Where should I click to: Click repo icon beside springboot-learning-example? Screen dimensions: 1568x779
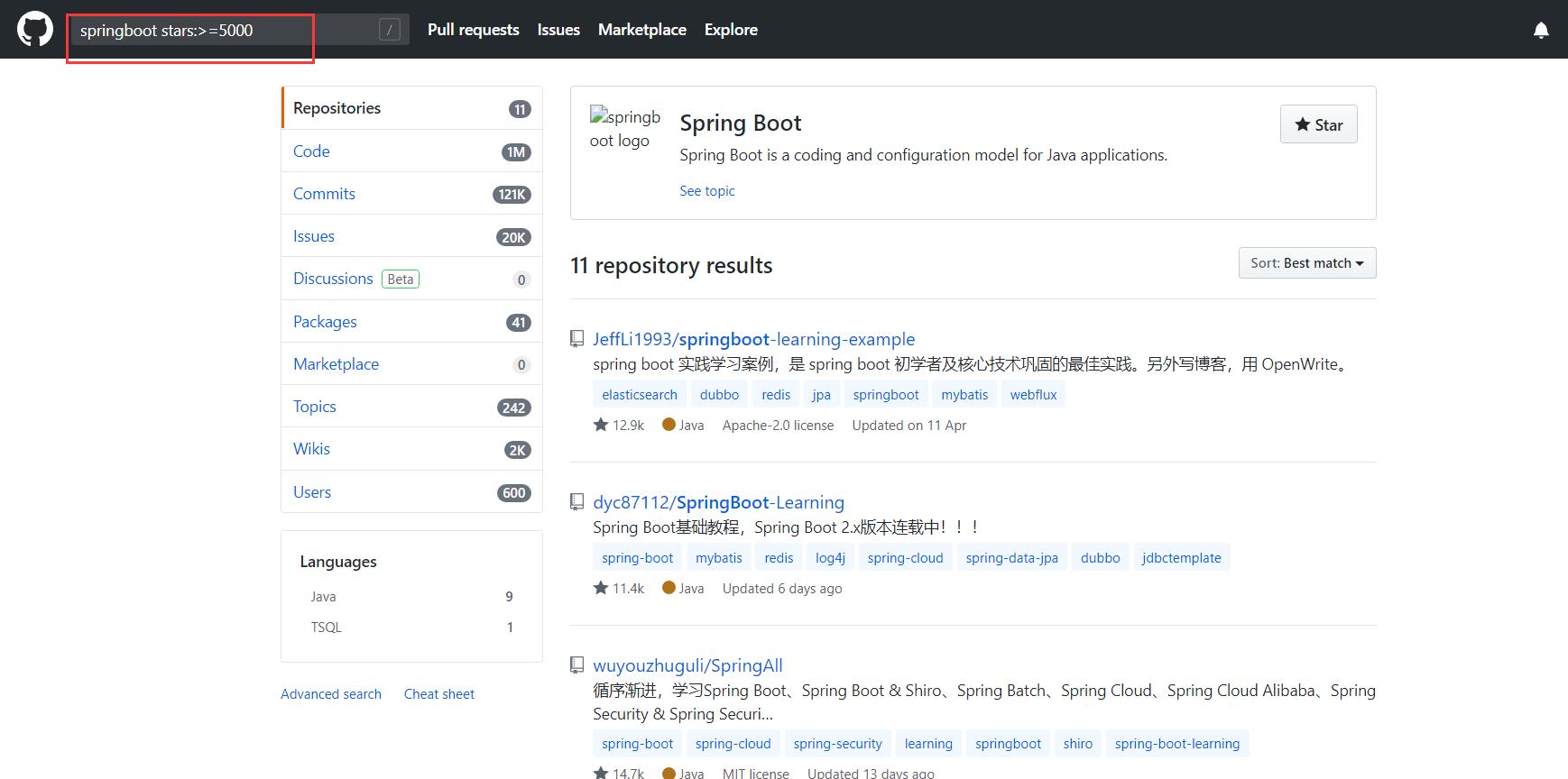coord(577,339)
